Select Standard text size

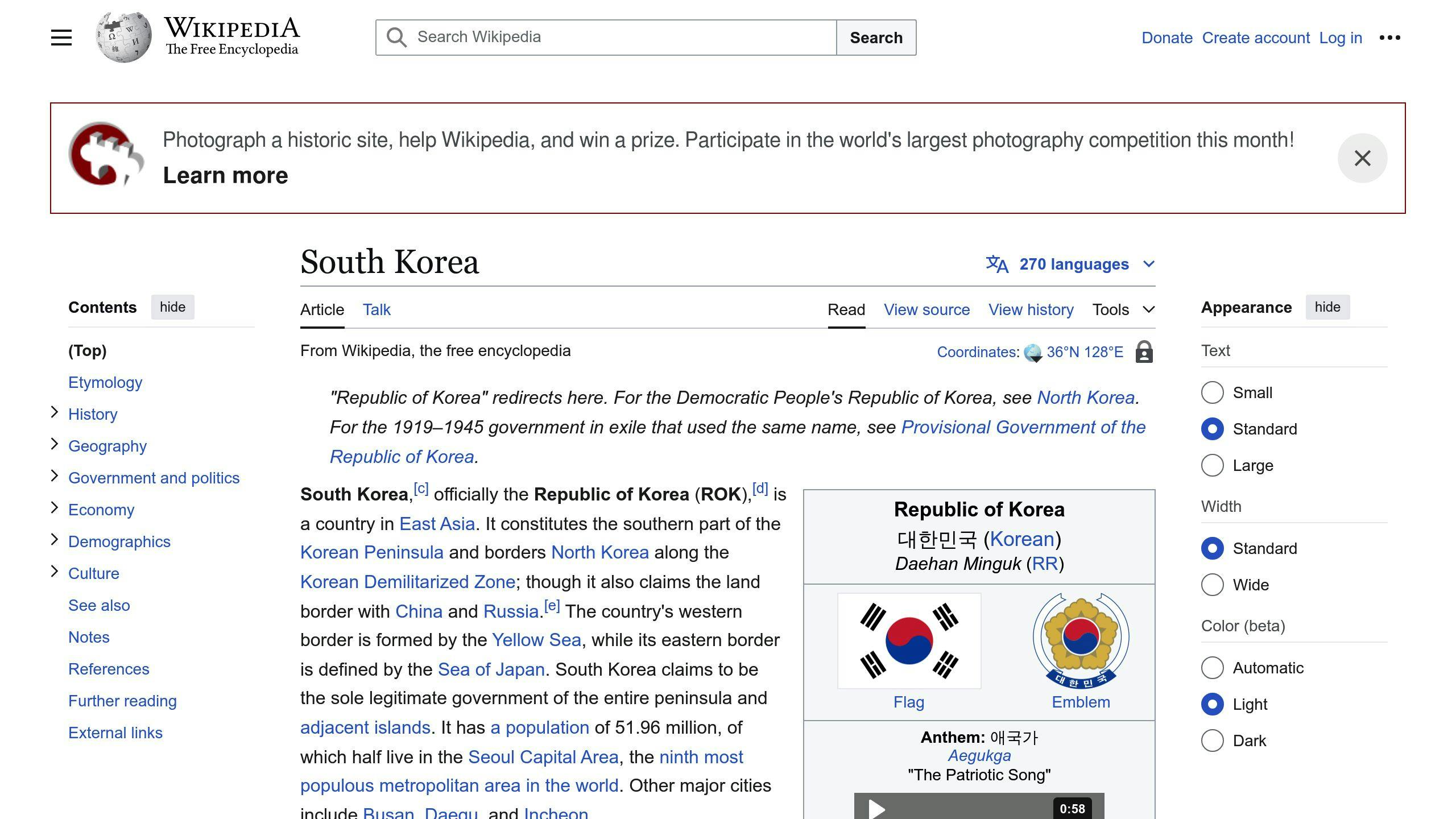[x=1212, y=429]
